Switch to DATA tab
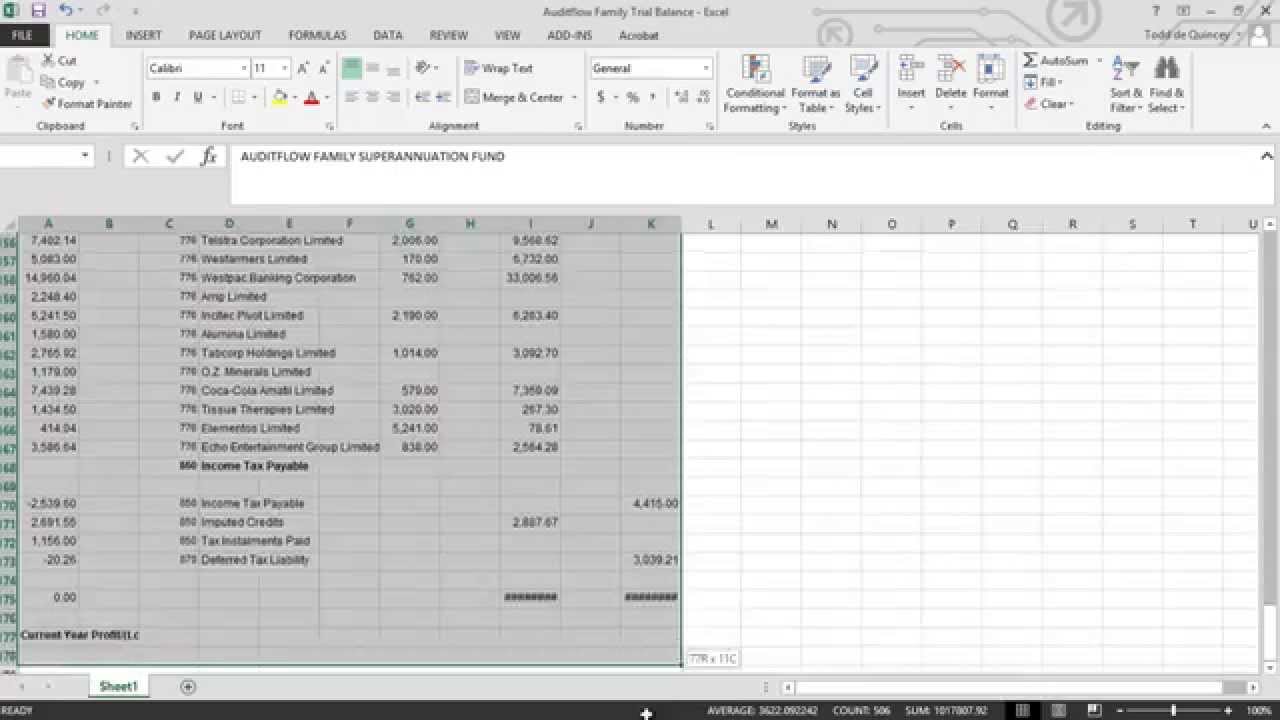 pyautogui.click(x=388, y=35)
